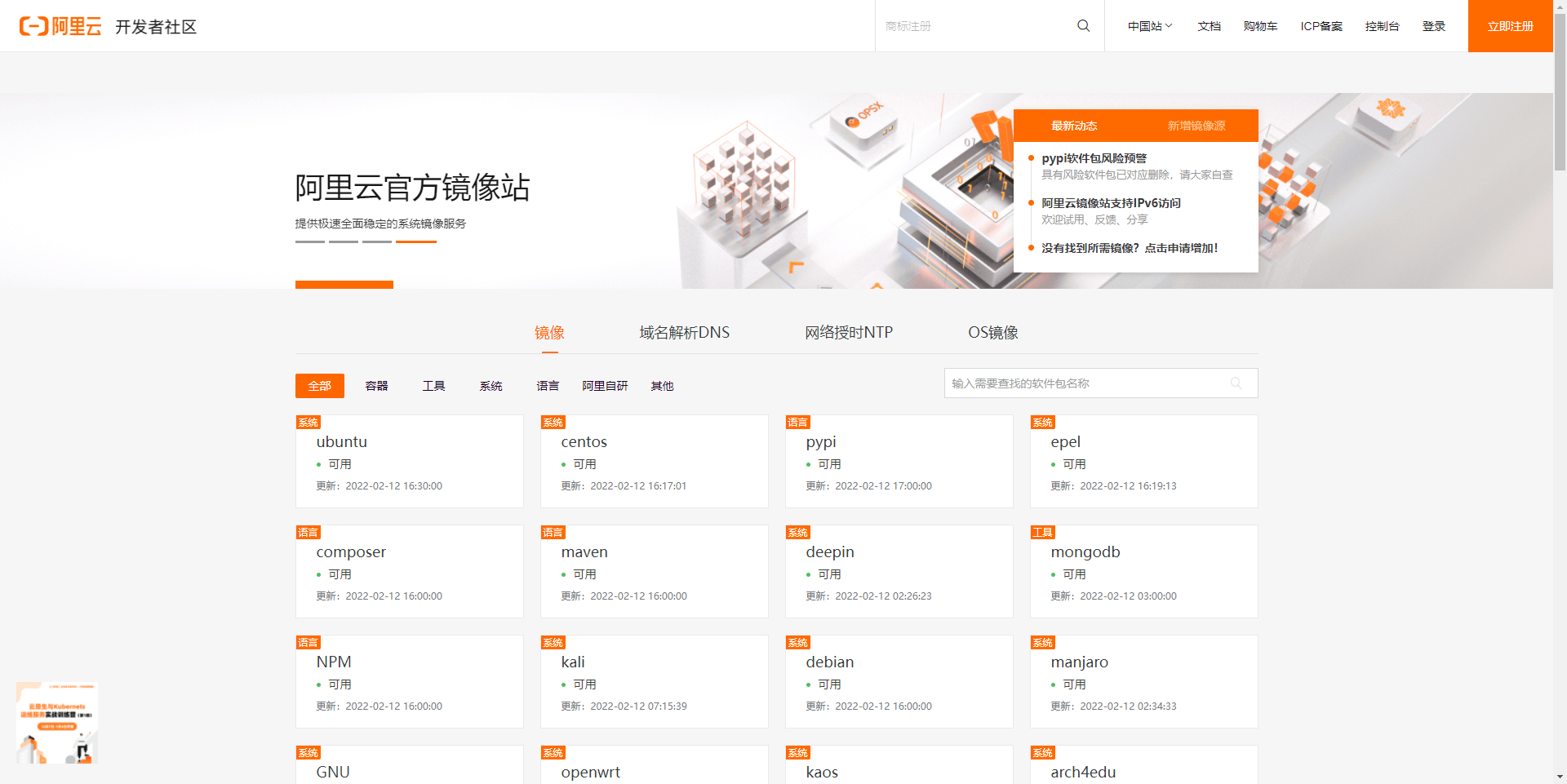Filter mirrors by 工具
Image resolution: width=1567 pixels, height=784 pixels.
tap(433, 386)
